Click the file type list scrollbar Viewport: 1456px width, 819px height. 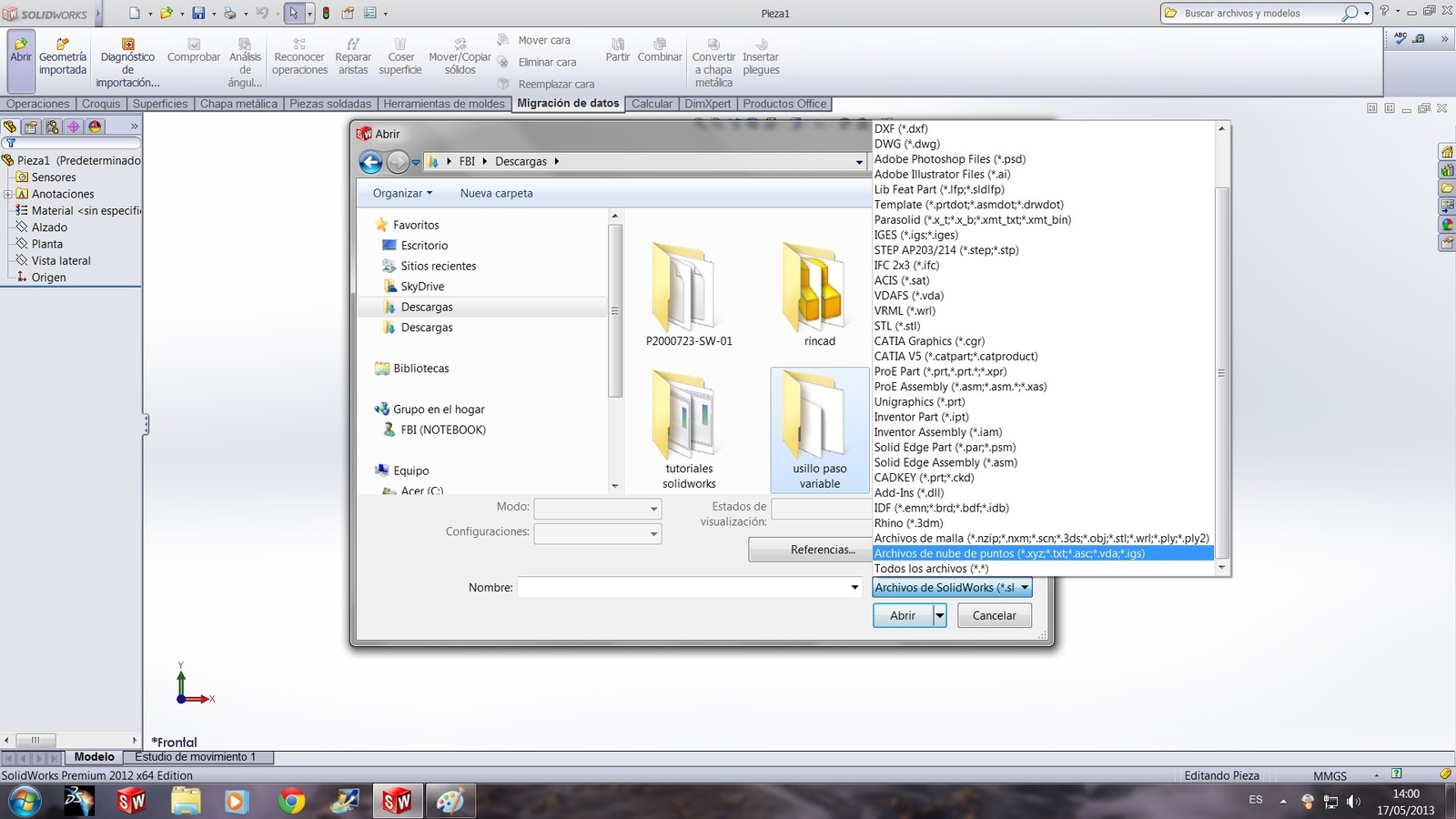1222,373
